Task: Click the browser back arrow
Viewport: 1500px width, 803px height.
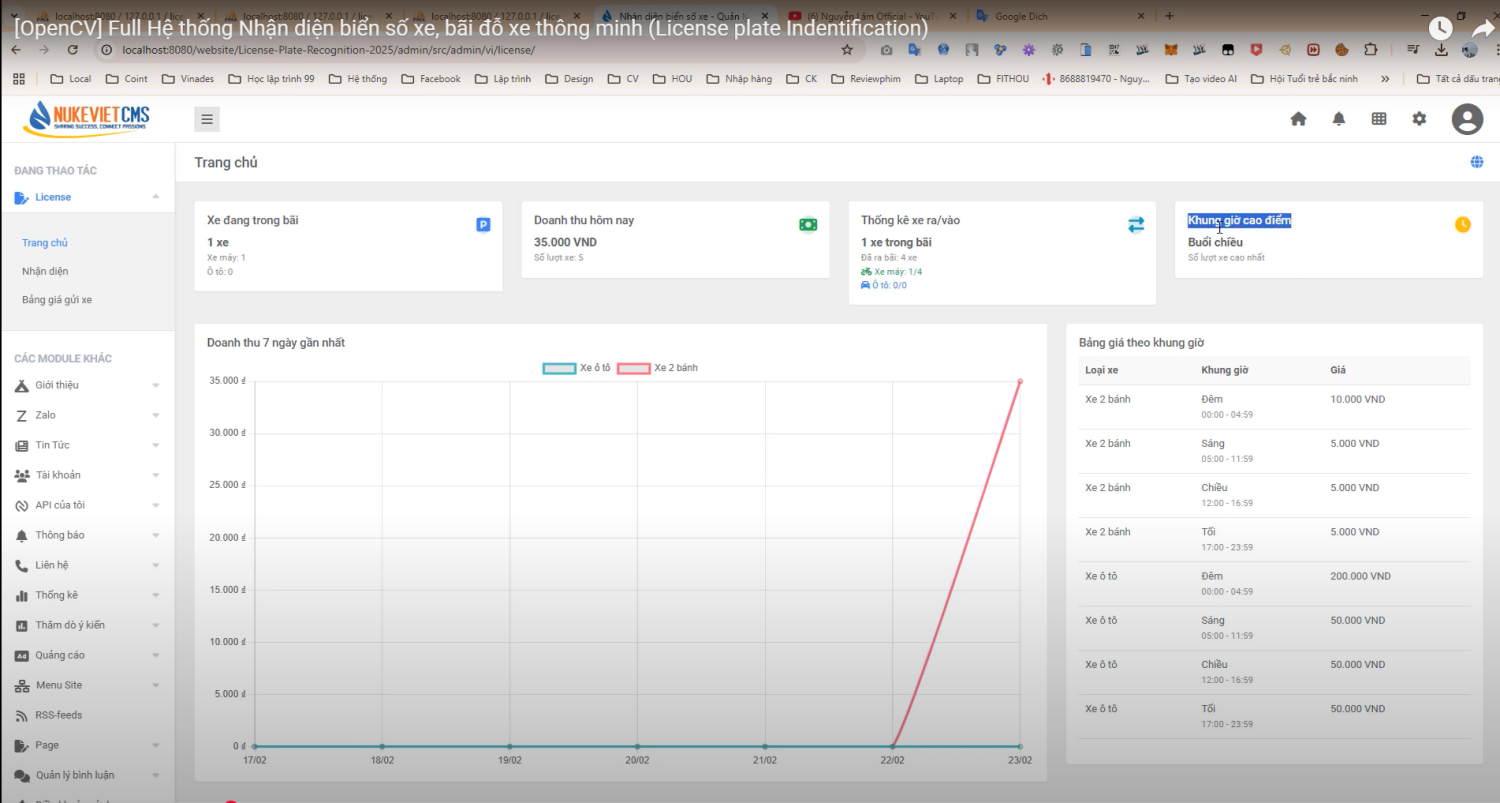Action: [x=16, y=49]
